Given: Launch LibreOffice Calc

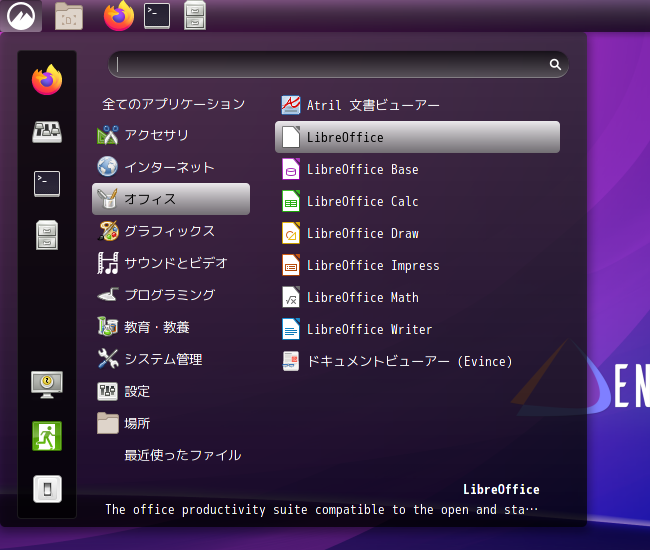Looking at the screenshot, I should pyautogui.click(x=417, y=201).
